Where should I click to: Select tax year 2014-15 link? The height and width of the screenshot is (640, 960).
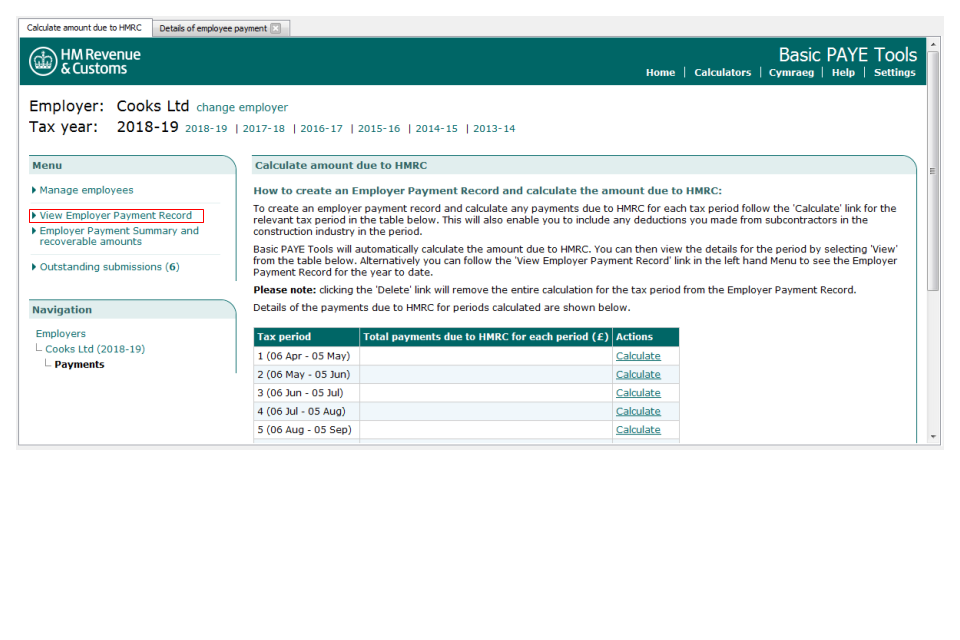[436, 129]
